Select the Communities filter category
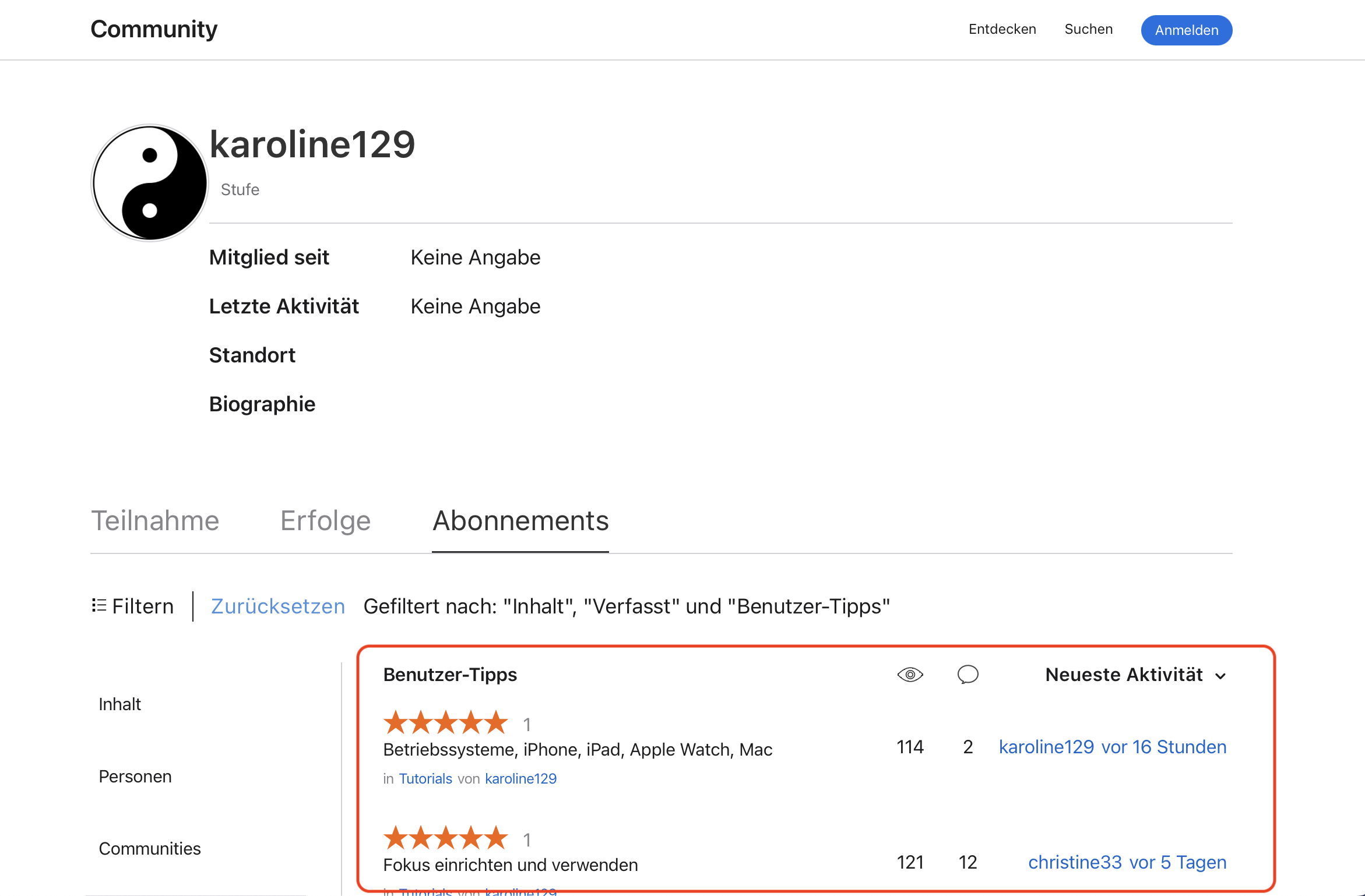 coord(149,848)
